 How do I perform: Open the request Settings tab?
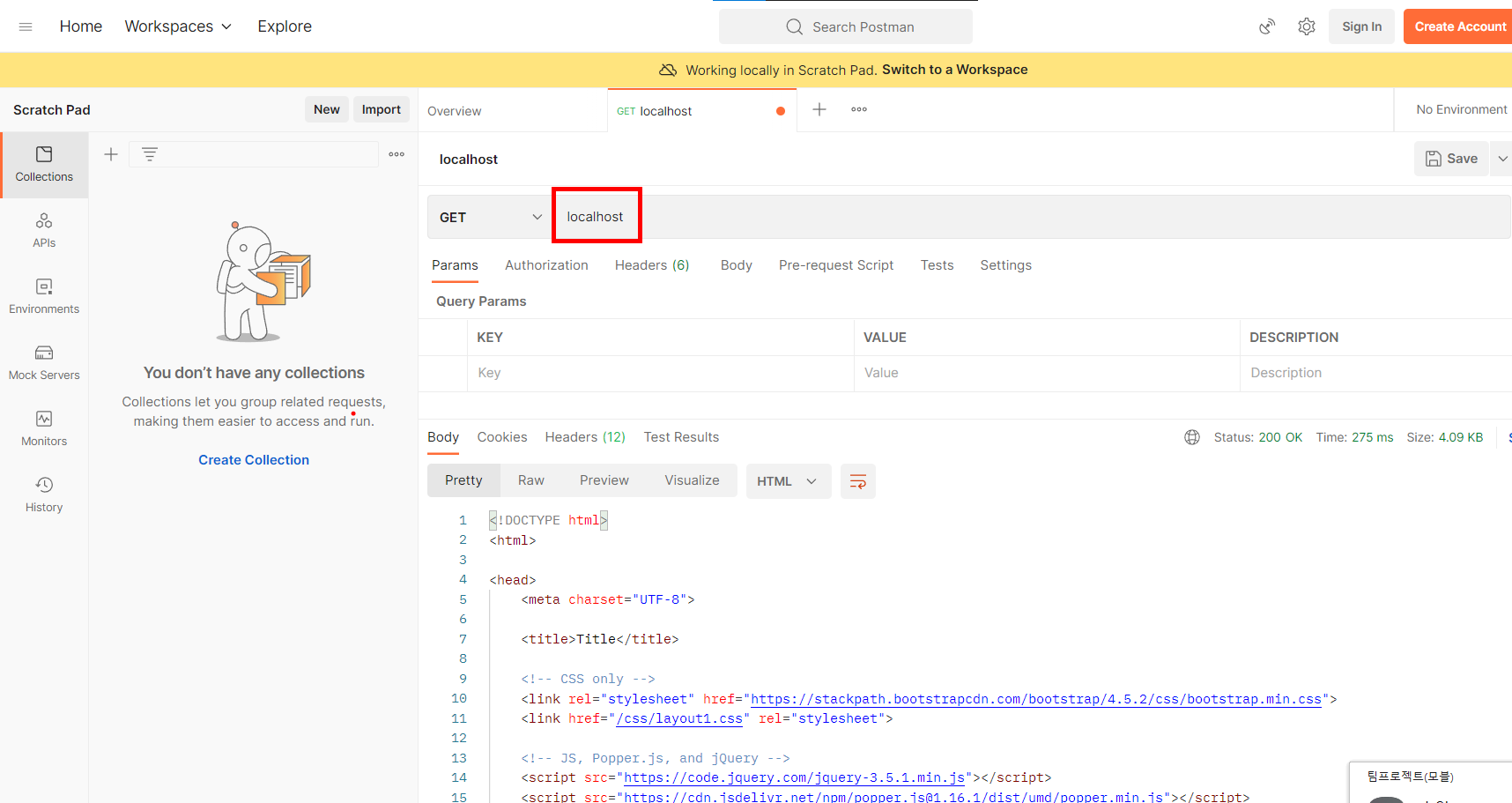(1006, 265)
